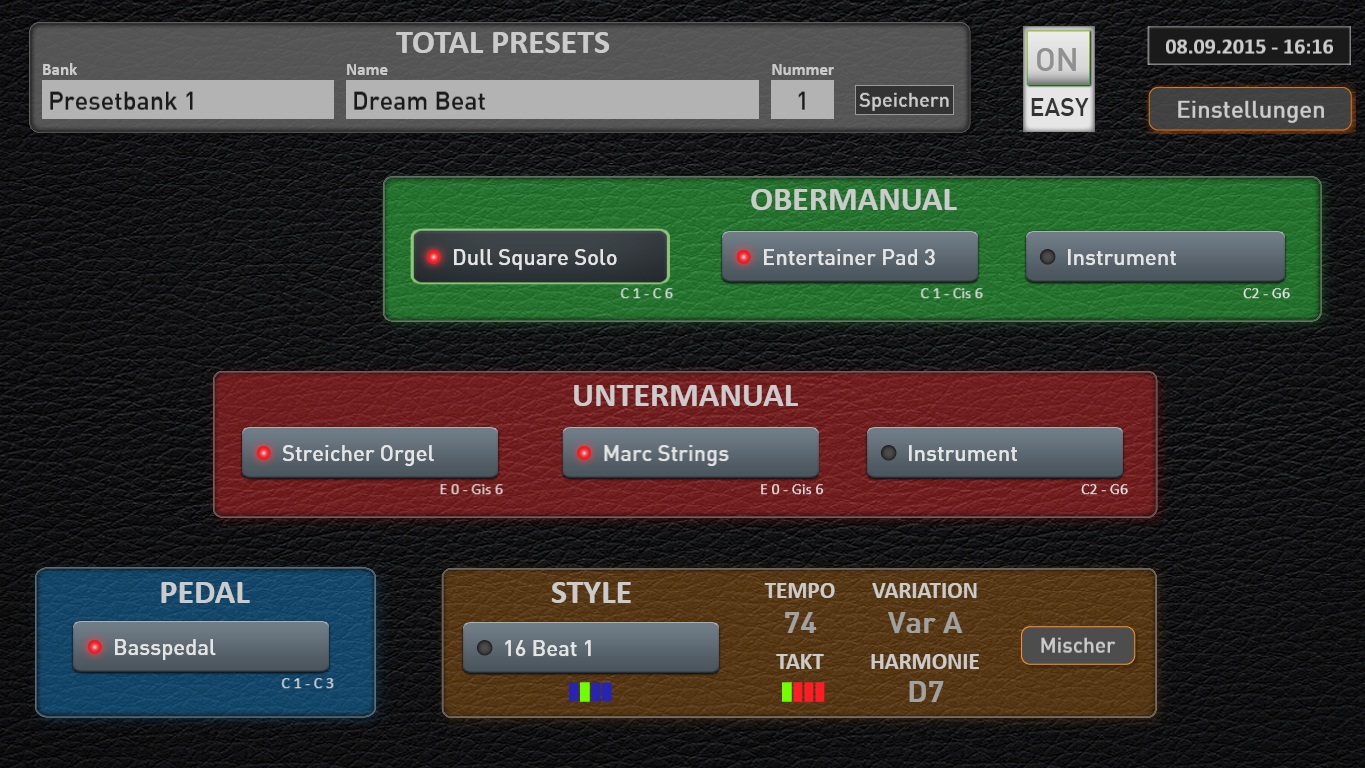
Task: Toggle Marc Strings voice
Action: pyautogui.click(x=690, y=453)
